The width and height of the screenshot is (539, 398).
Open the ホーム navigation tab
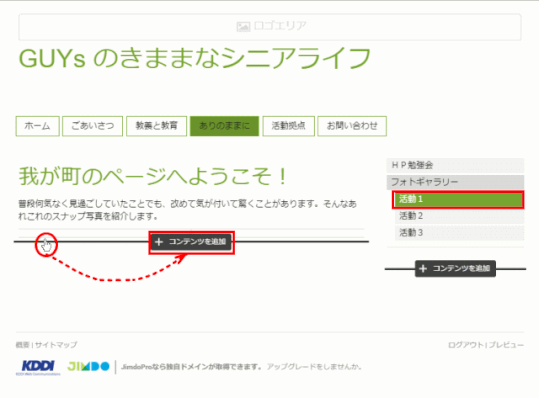pyautogui.click(x=37, y=126)
